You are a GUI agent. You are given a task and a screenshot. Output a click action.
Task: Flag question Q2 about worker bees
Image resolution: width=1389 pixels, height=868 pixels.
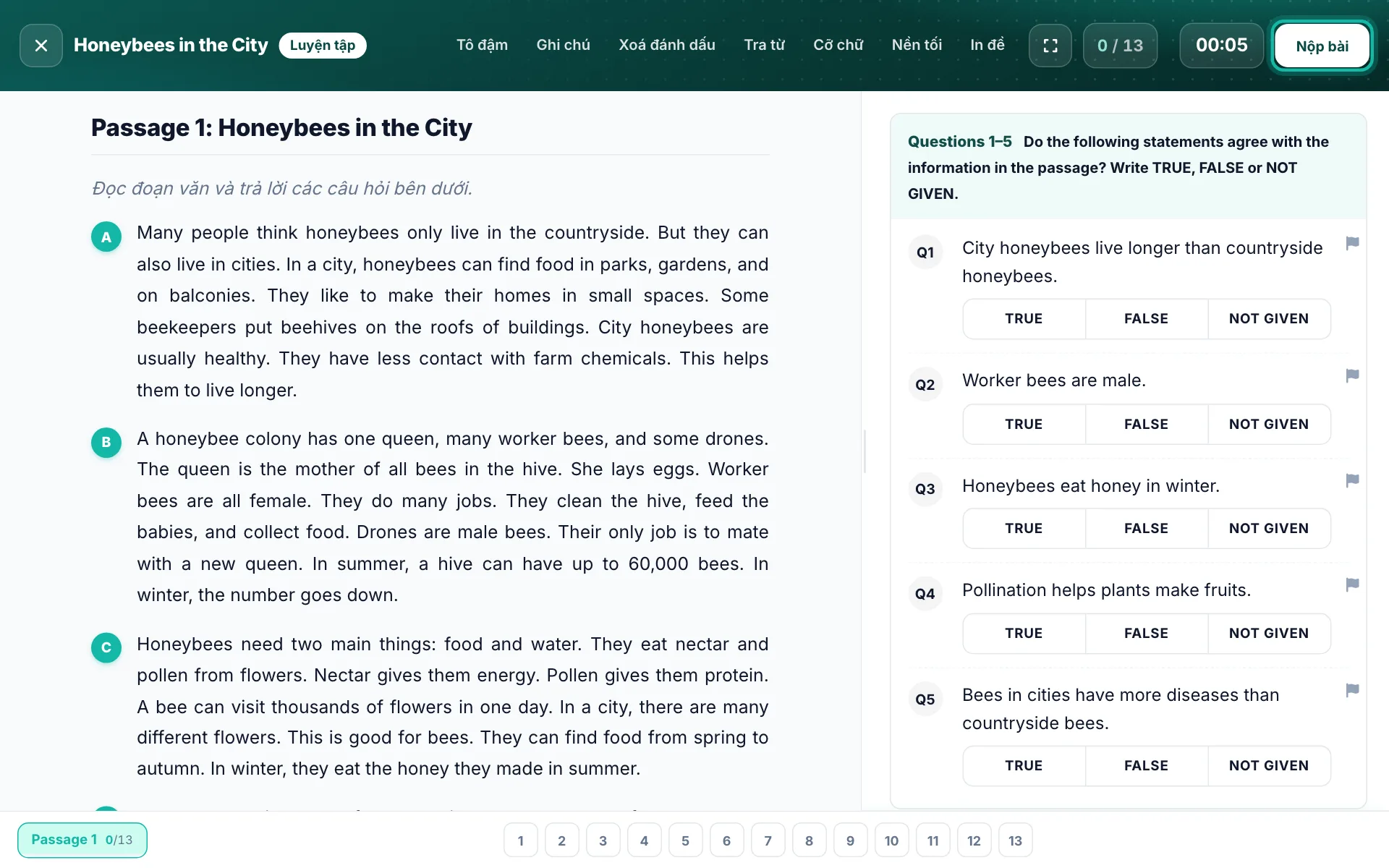pos(1352,375)
